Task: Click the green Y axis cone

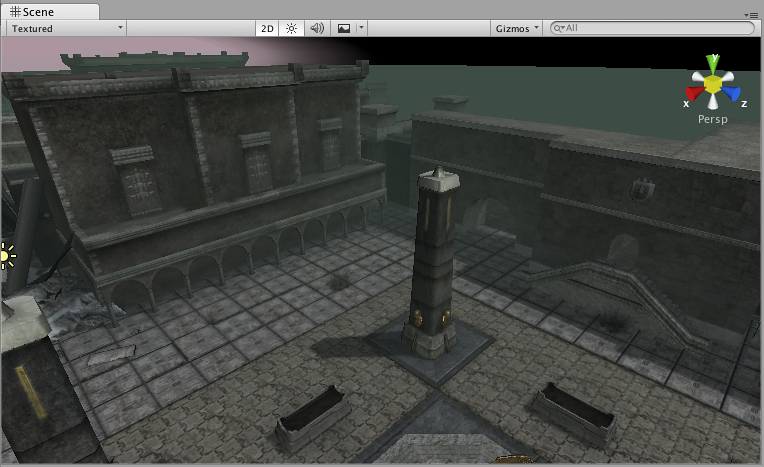Action: (x=712, y=64)
